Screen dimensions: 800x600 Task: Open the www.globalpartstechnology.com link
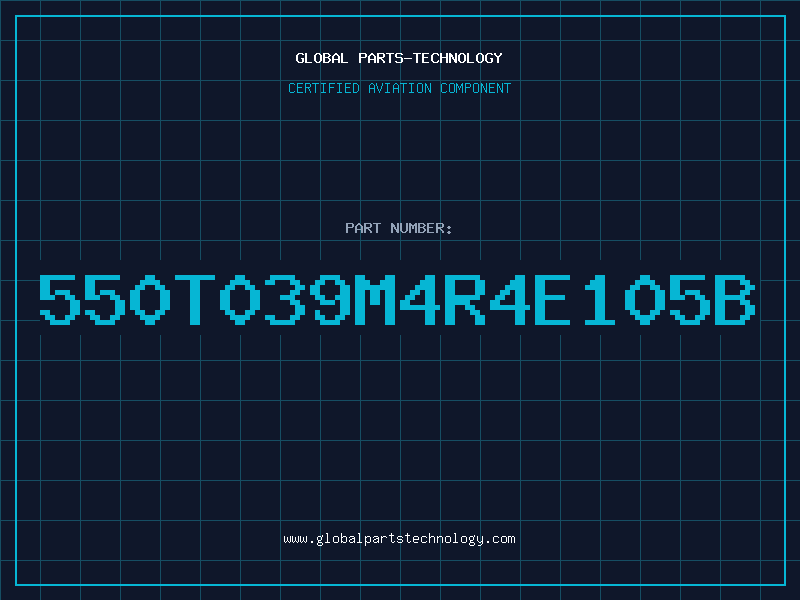point(399,539)
